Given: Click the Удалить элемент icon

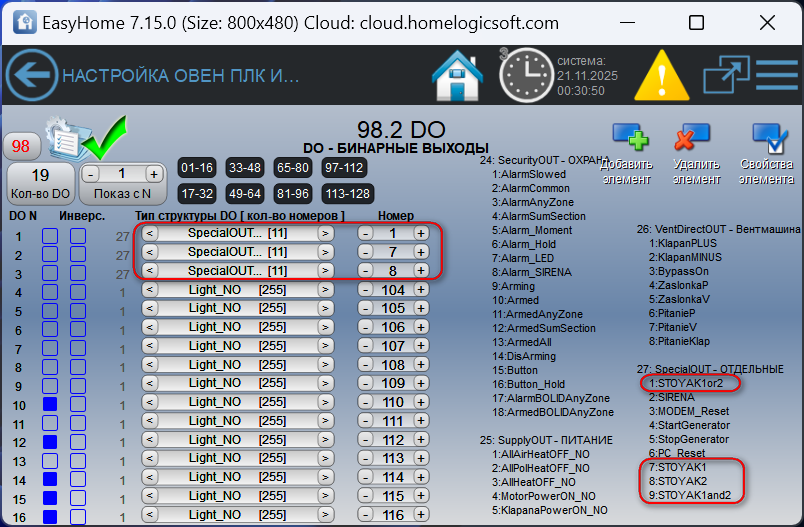Looking at the screenshot, I should [x=691, y=142].
